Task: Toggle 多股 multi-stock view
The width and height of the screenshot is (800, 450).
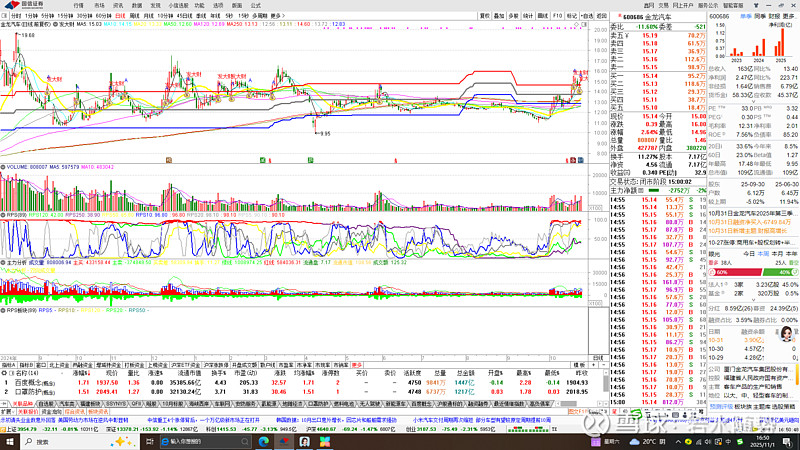Action: tap(513, 16)
